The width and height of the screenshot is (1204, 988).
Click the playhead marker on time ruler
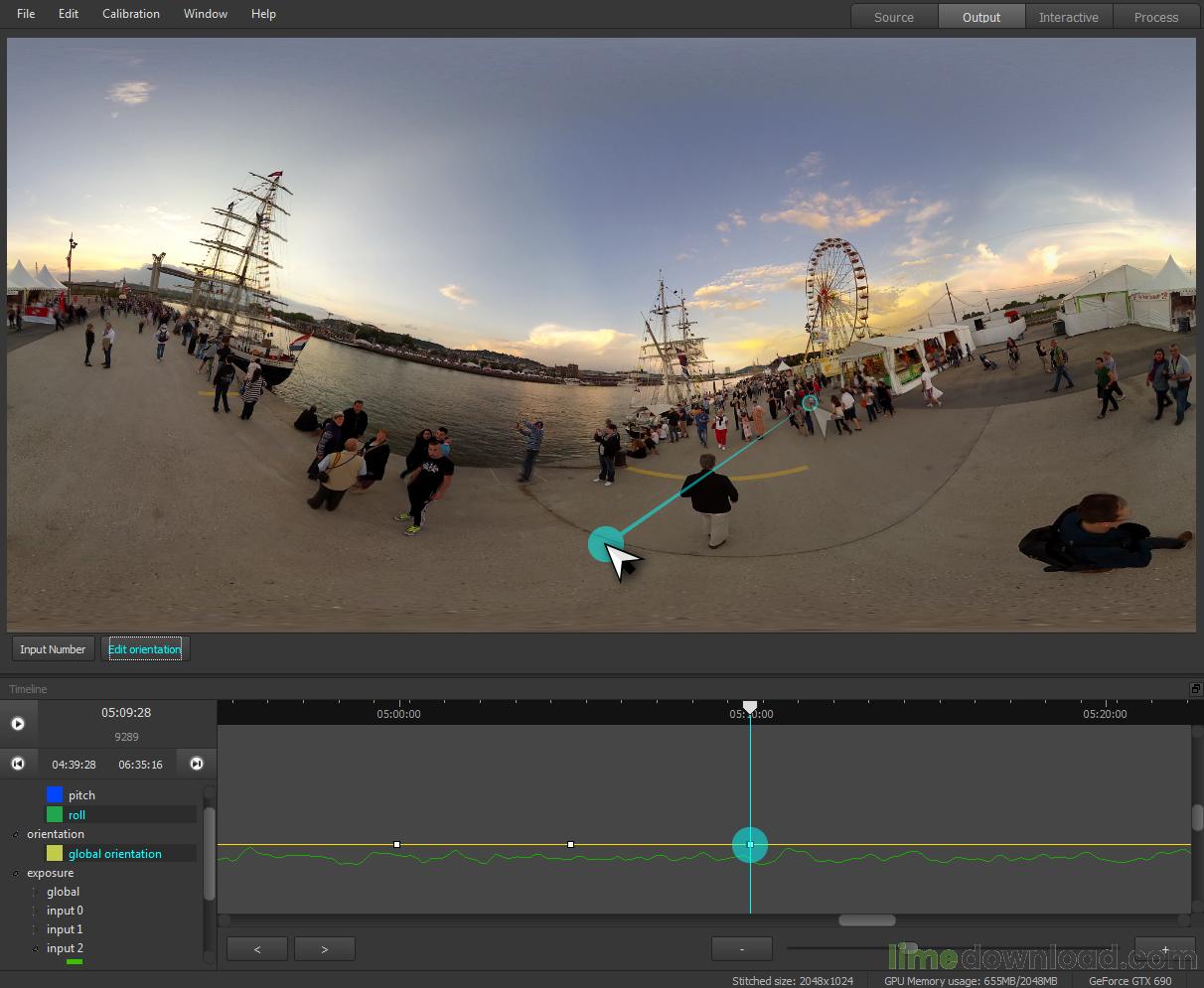pyautogui.click(x=750, y=707)
